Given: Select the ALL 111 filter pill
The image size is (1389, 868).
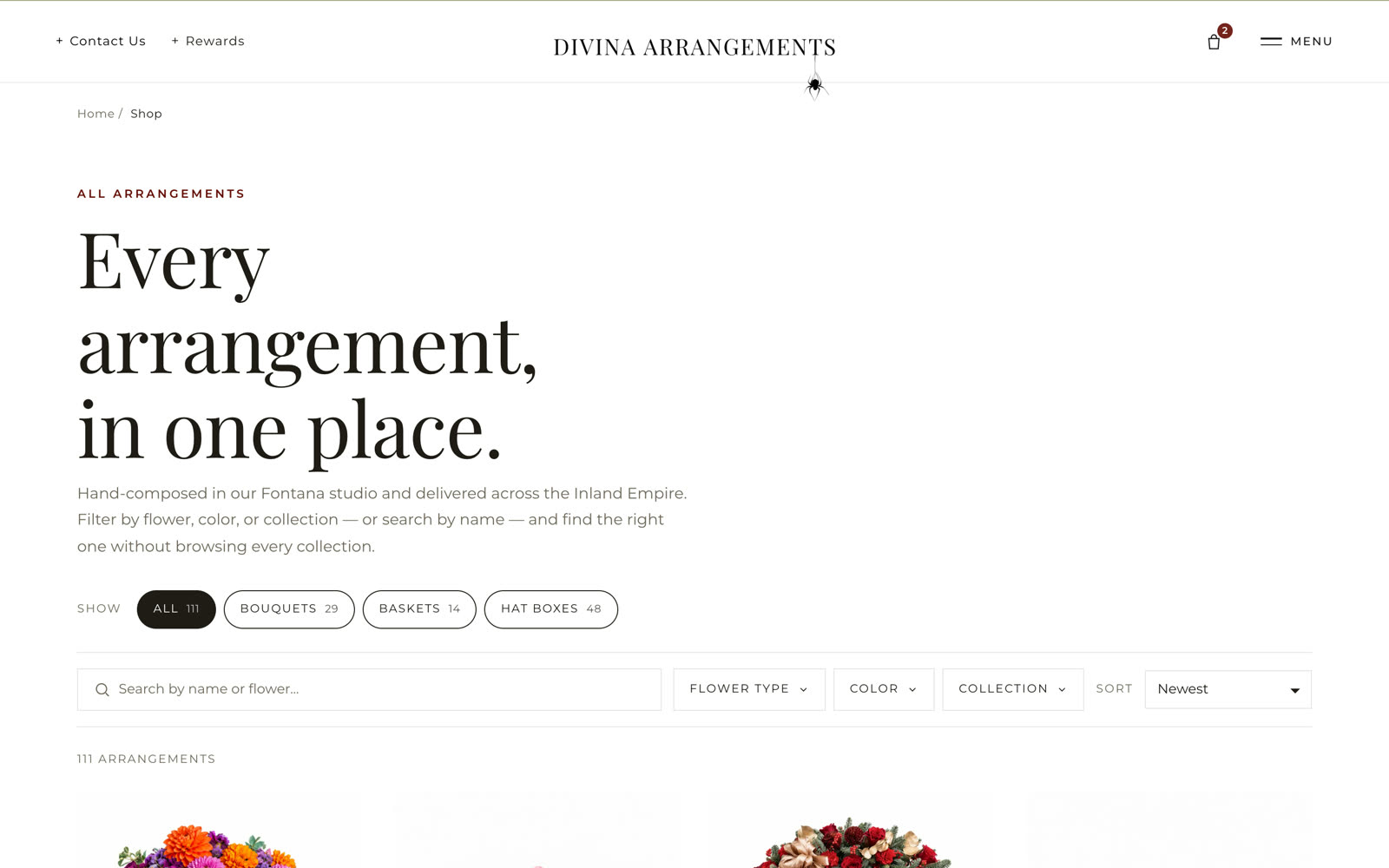Looking at the screenshot, I should (x=176, y=609).
